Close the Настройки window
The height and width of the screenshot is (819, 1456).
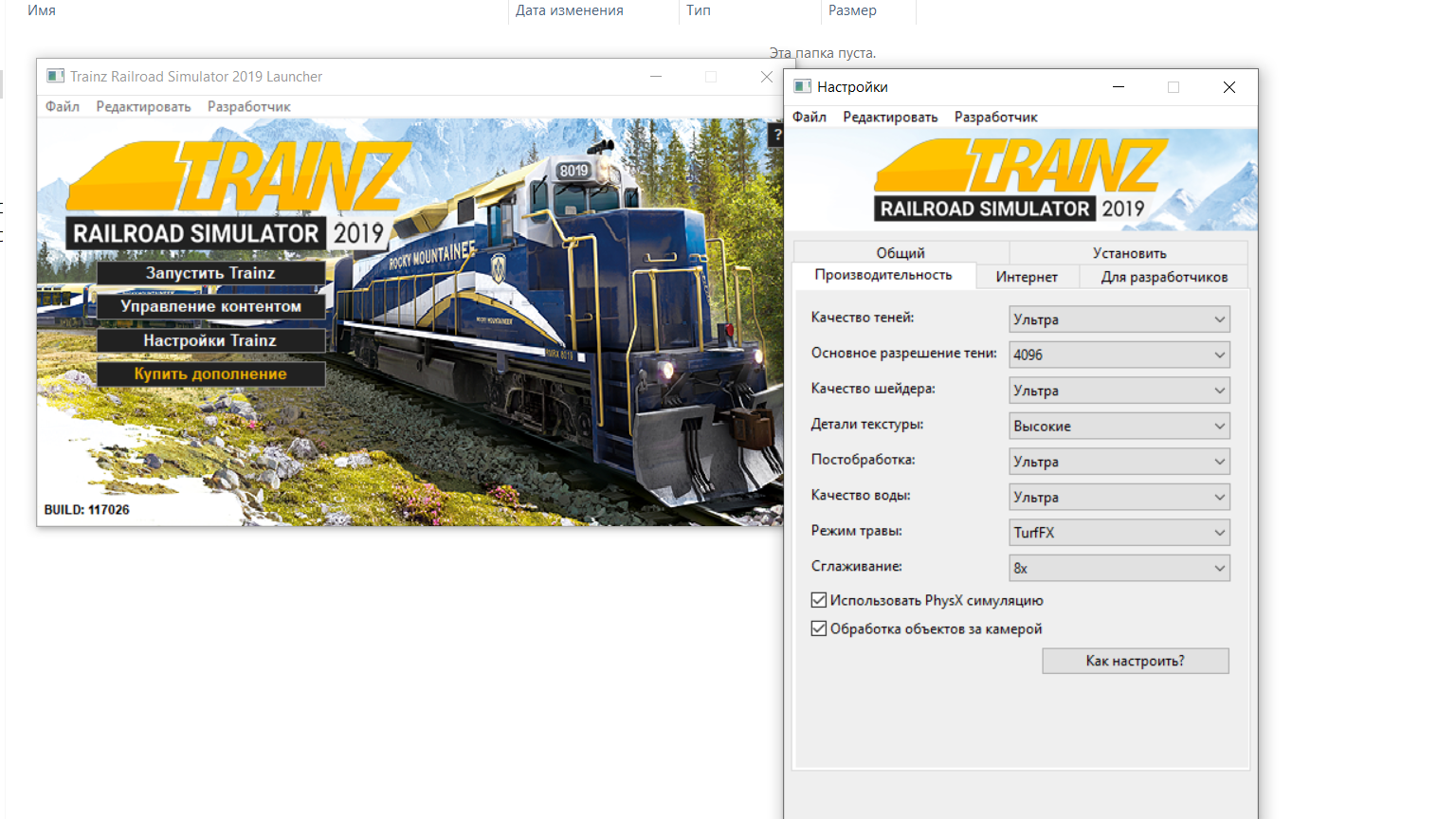(1229, 87)
